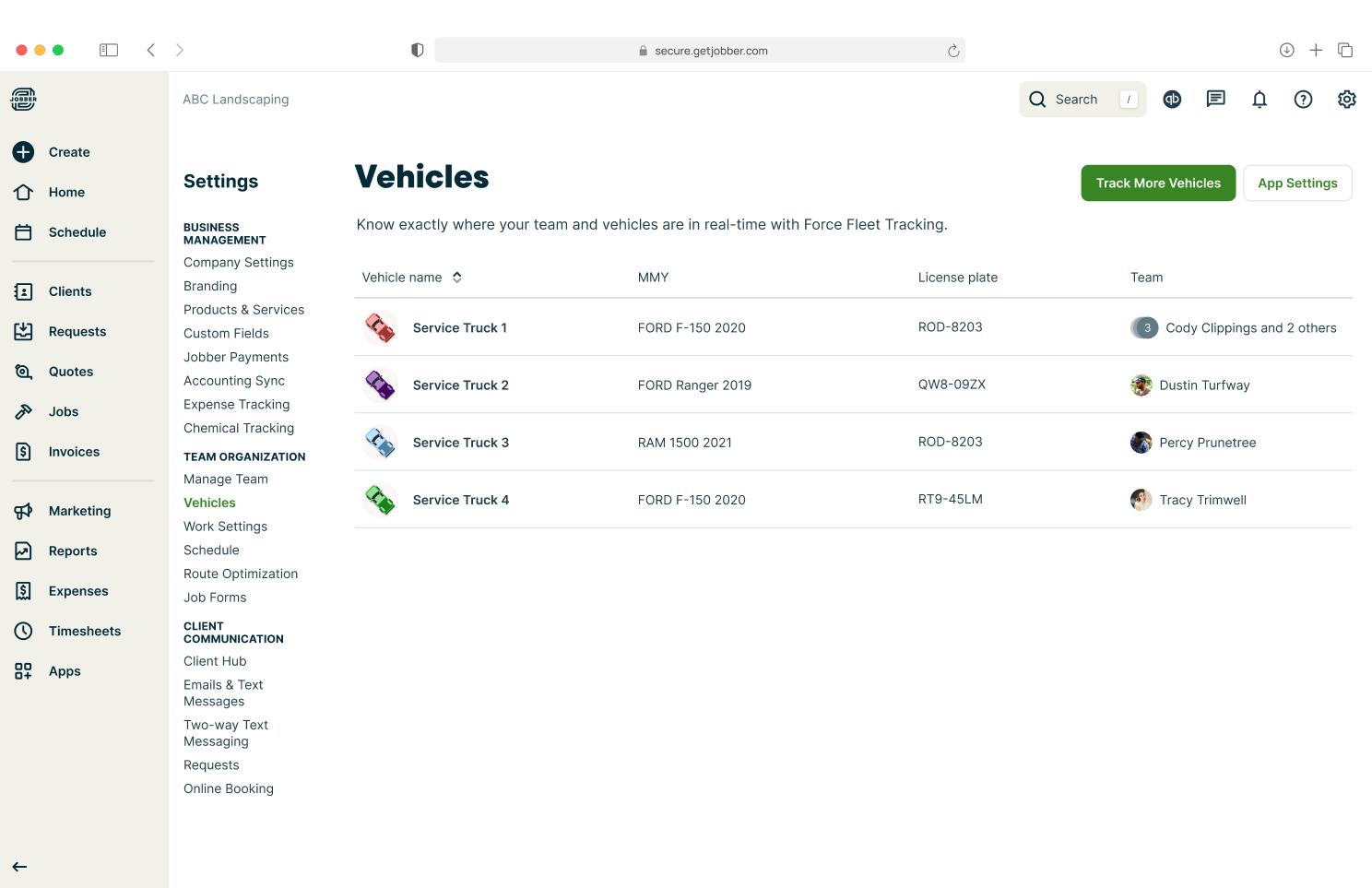Toggle the Safari sidebar panel
Viewport: 1372px width, 888px height.
(x=109, y=50)
